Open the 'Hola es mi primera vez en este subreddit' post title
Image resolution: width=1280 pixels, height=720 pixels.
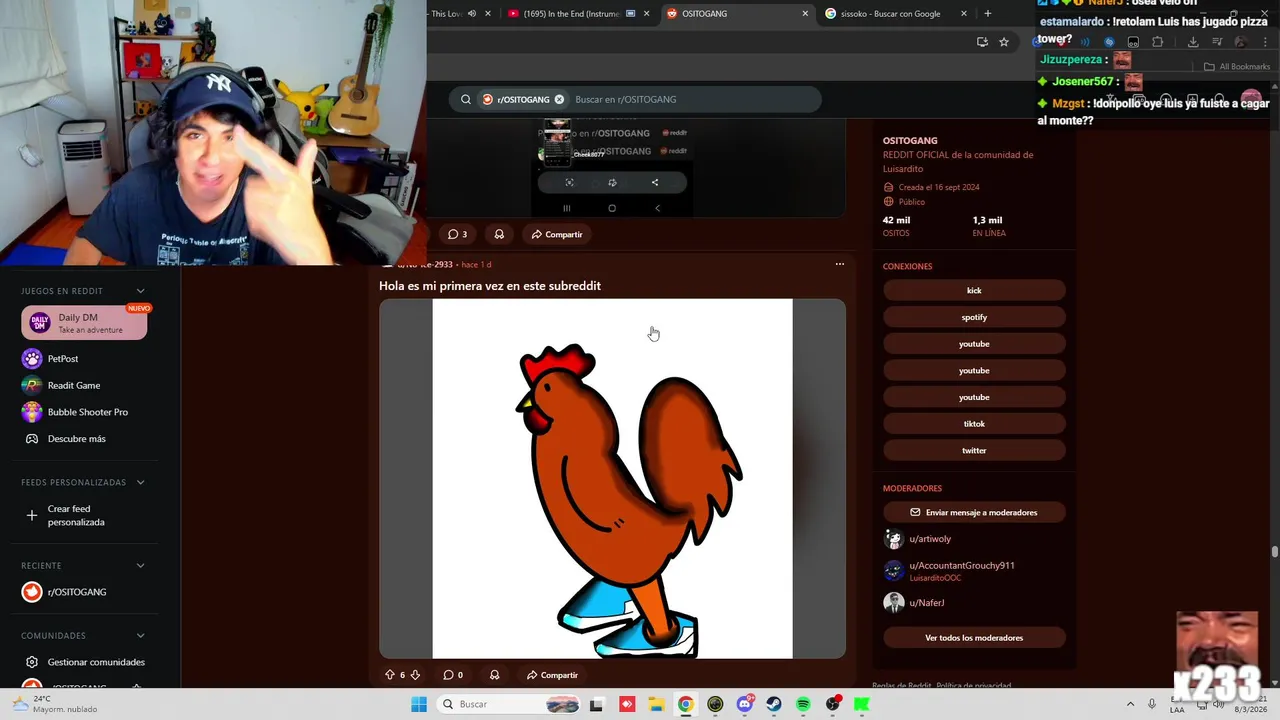pyautogui.click(x=490, y=285)
